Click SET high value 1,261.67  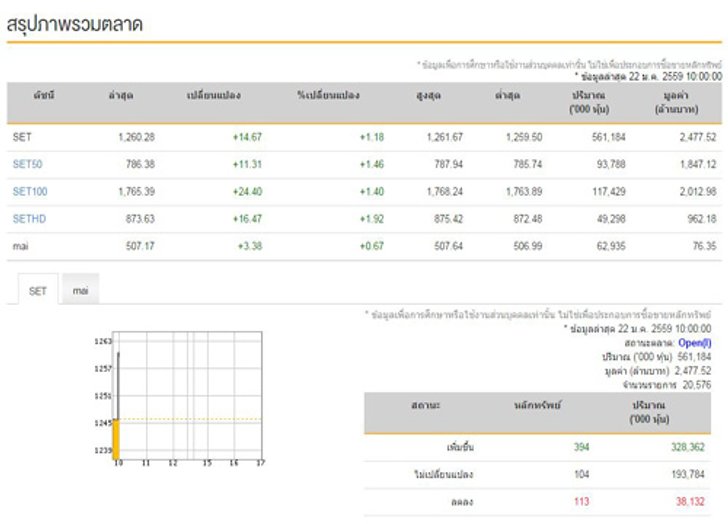[445, 137]
